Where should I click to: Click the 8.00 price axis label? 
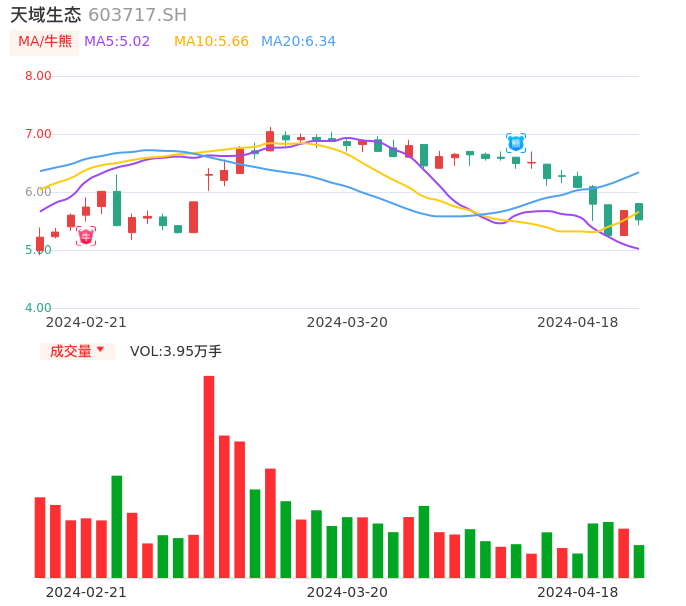(x=38, y=76)
